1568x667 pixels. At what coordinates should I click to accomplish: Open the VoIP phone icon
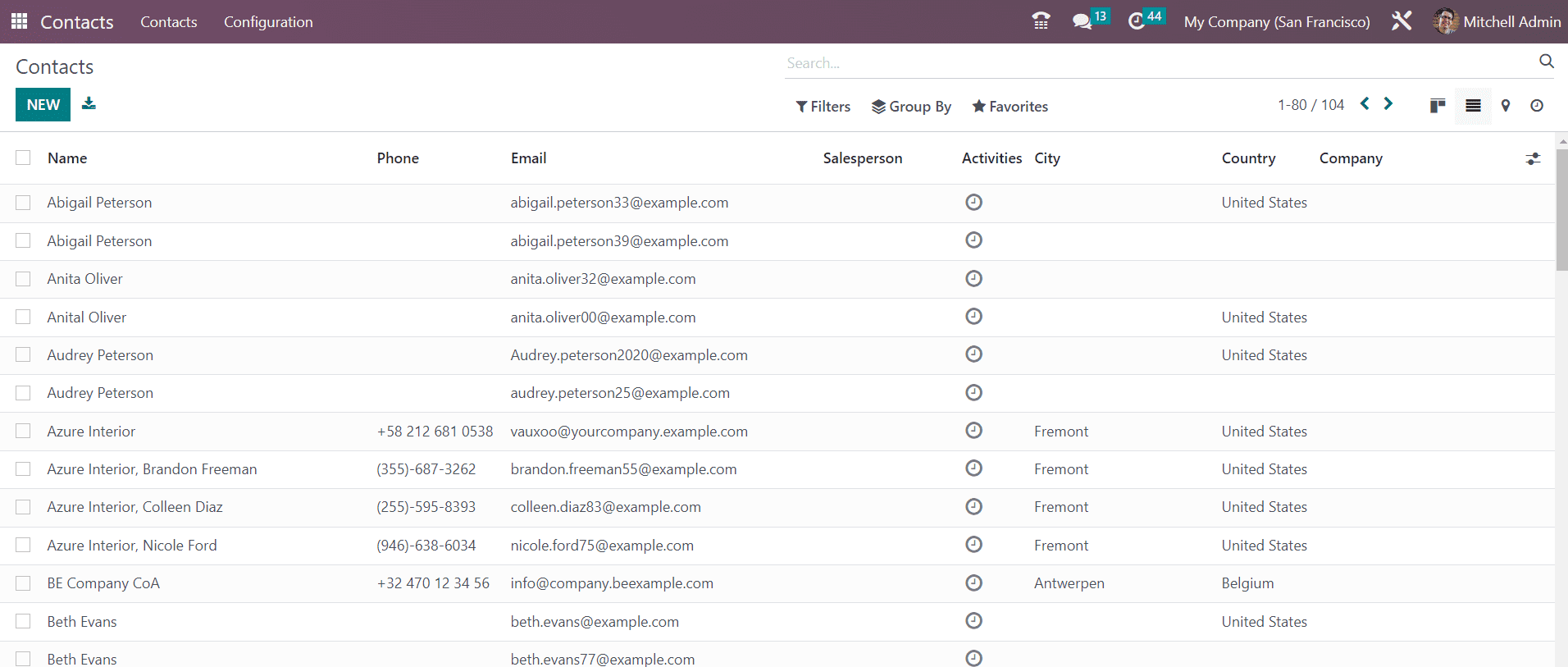tap(1041, 21)
